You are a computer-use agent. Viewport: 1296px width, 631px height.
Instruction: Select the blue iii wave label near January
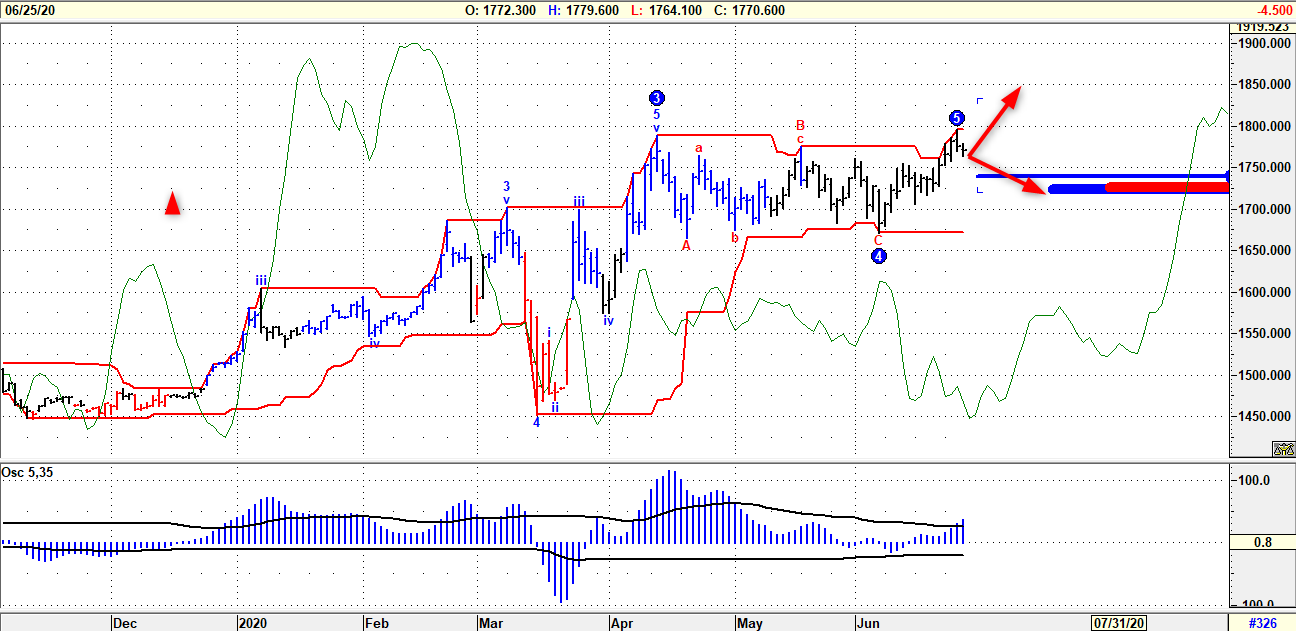coord(261,281)
